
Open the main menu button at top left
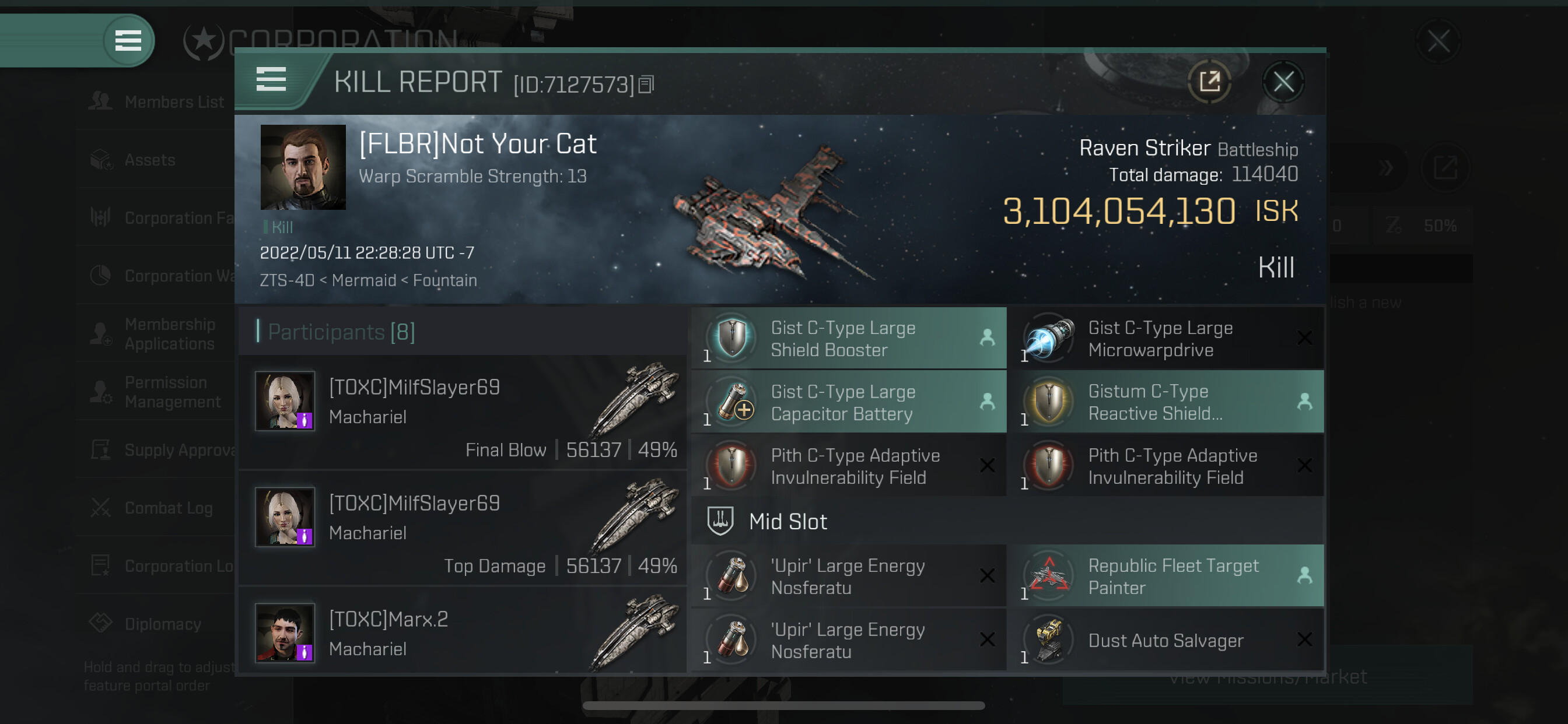[128, 41]
